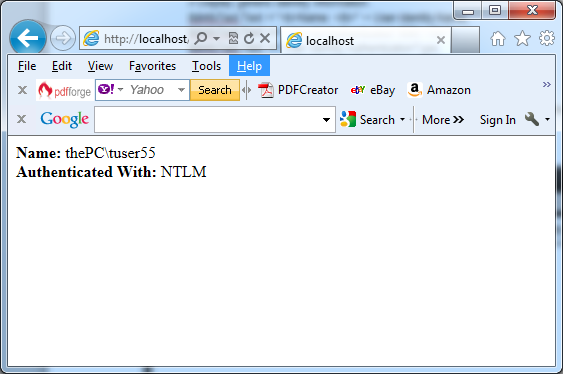Click the Google logo
Screen dimensions: 563x374
click(65, 120)
